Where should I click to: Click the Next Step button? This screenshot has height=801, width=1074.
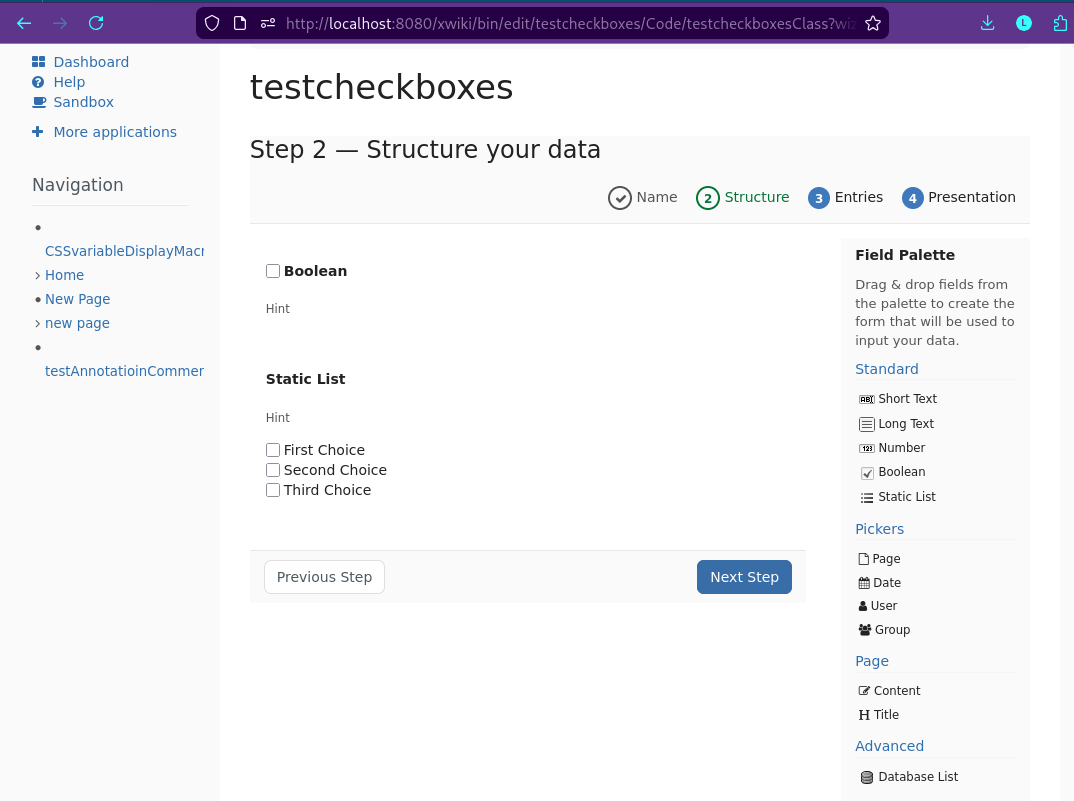tap(744, 577)
